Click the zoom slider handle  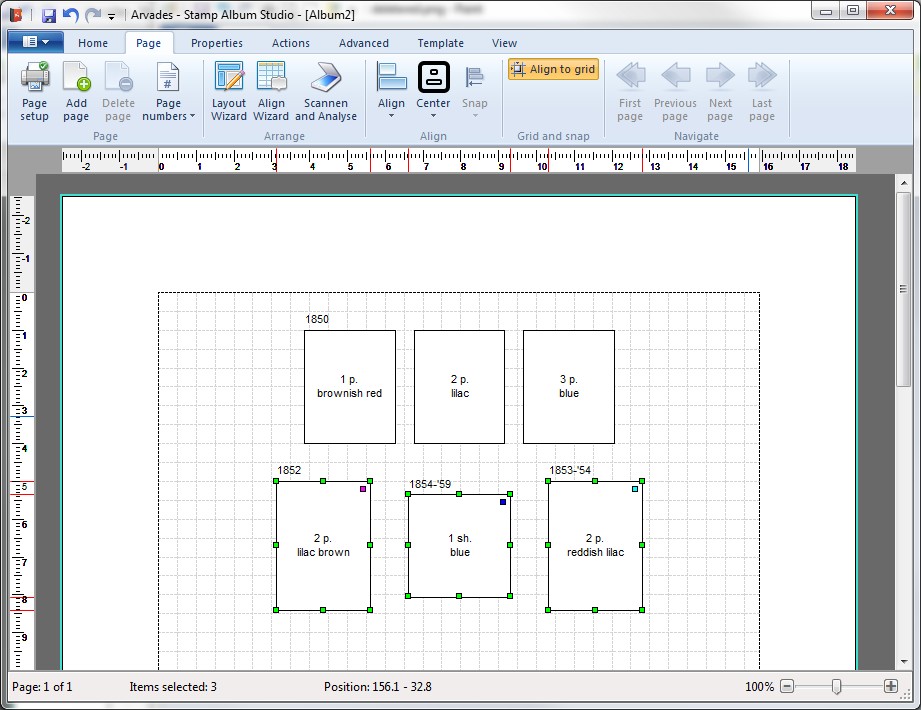[x=836, y=686]
